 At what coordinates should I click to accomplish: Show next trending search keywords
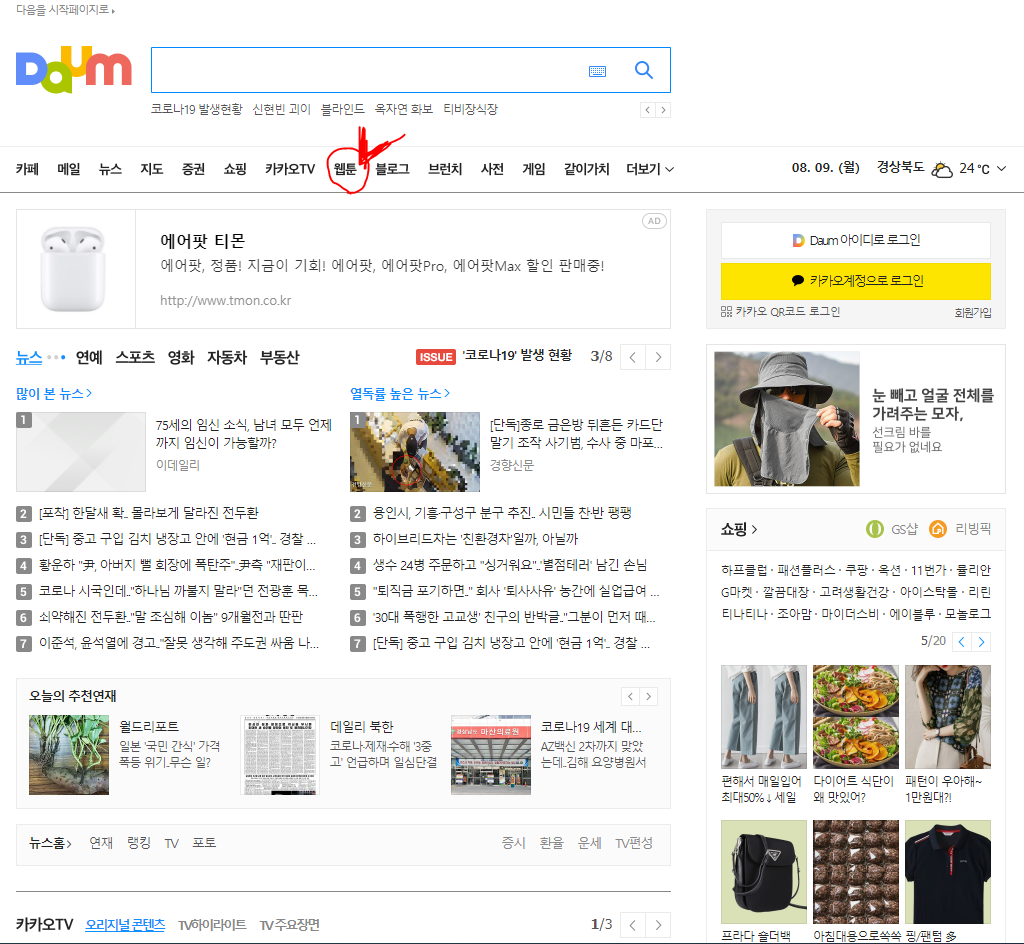(x=663, y=110)
